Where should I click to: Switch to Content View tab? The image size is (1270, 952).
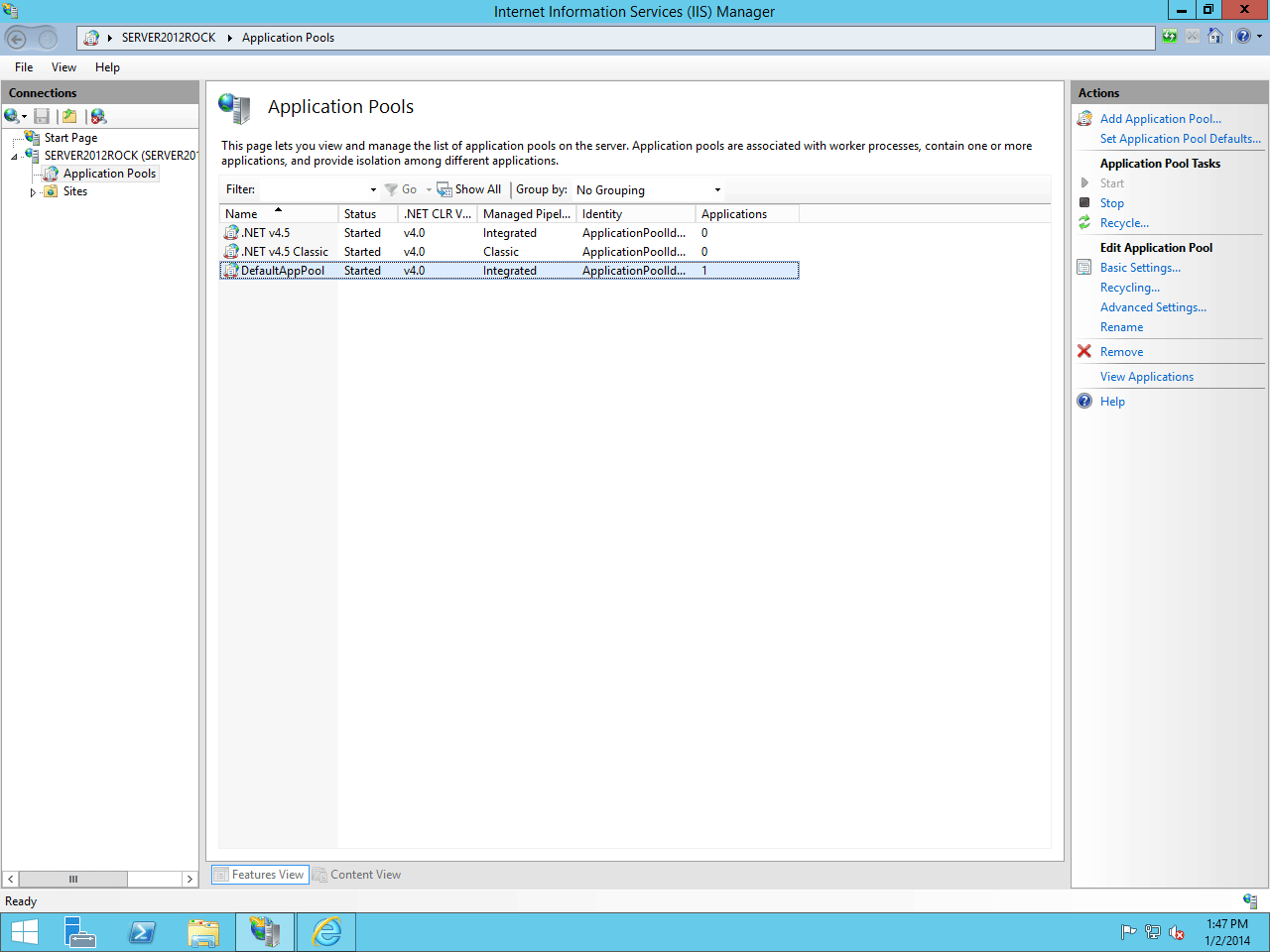(x=357, y=875)
